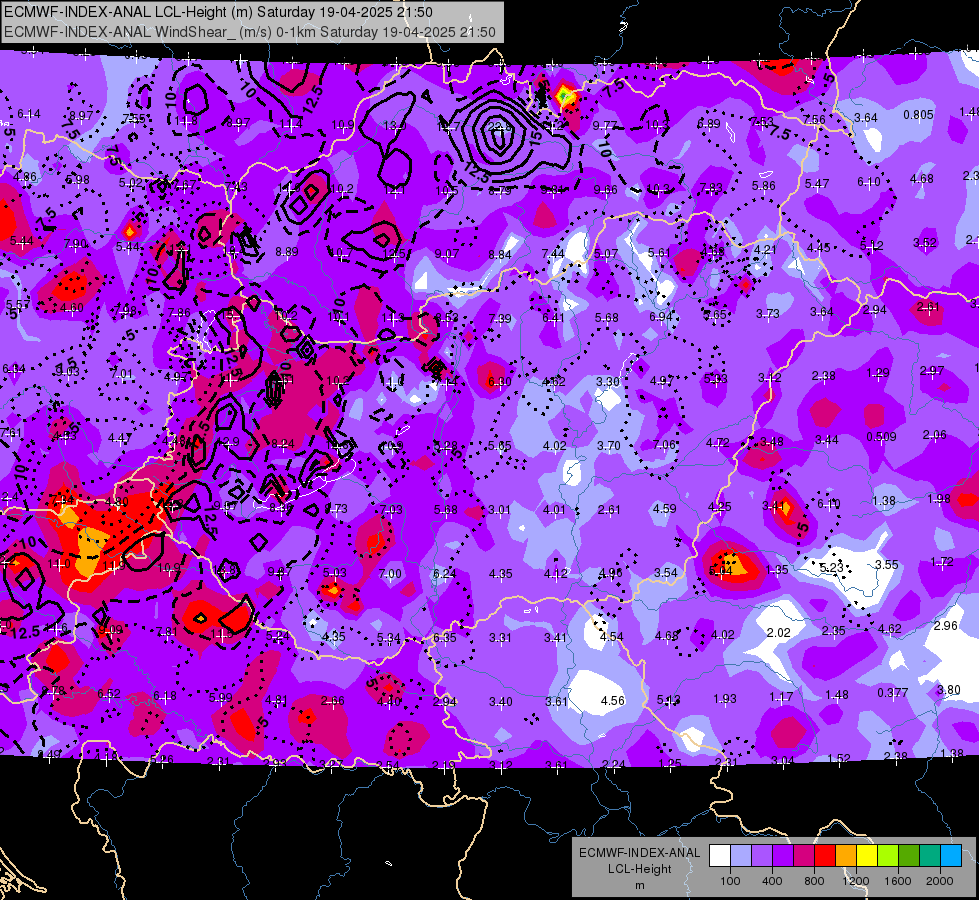The image size is (979, 900).
Task: Click the grid value 1.93
Action: [725, 698]
